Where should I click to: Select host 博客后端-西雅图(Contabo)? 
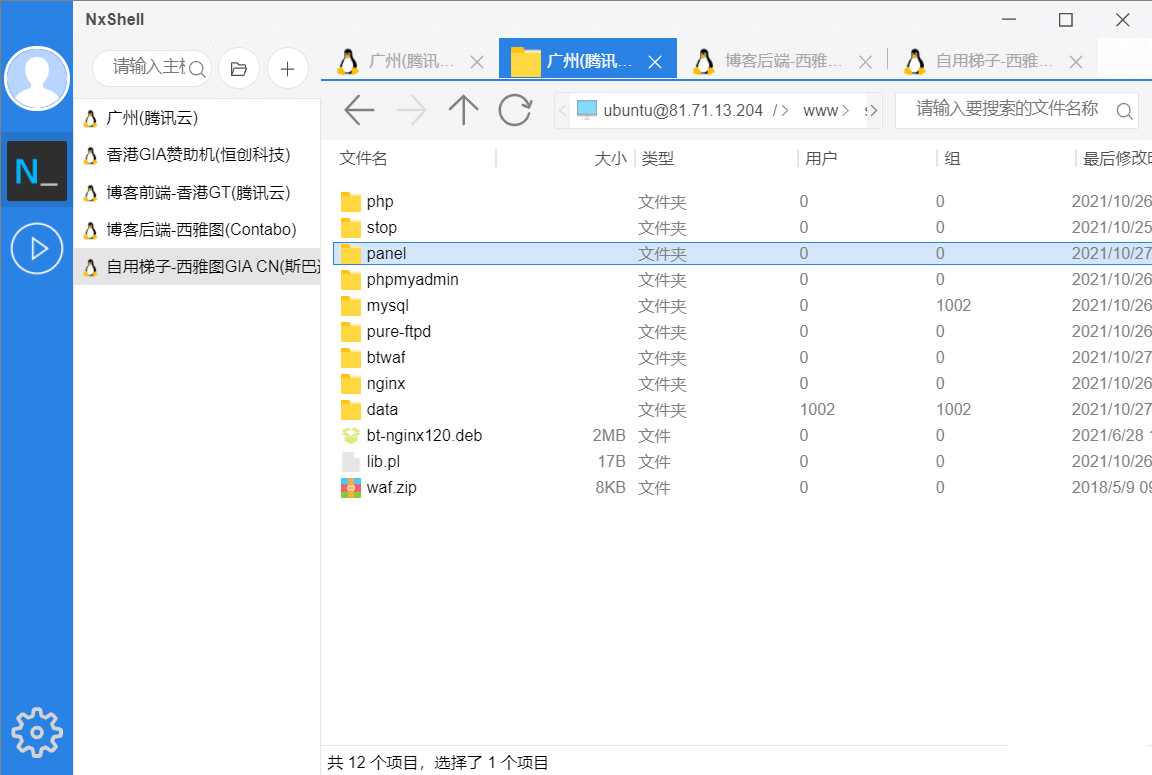(197, 229)
